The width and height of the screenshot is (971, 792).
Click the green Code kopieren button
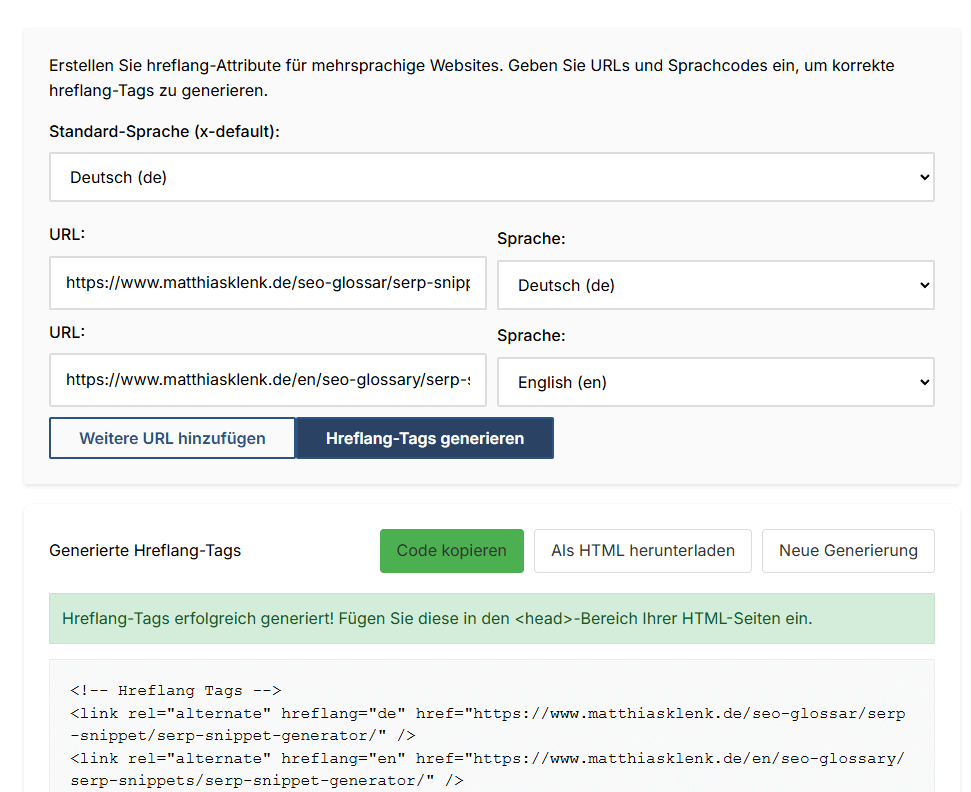[451, 550]
